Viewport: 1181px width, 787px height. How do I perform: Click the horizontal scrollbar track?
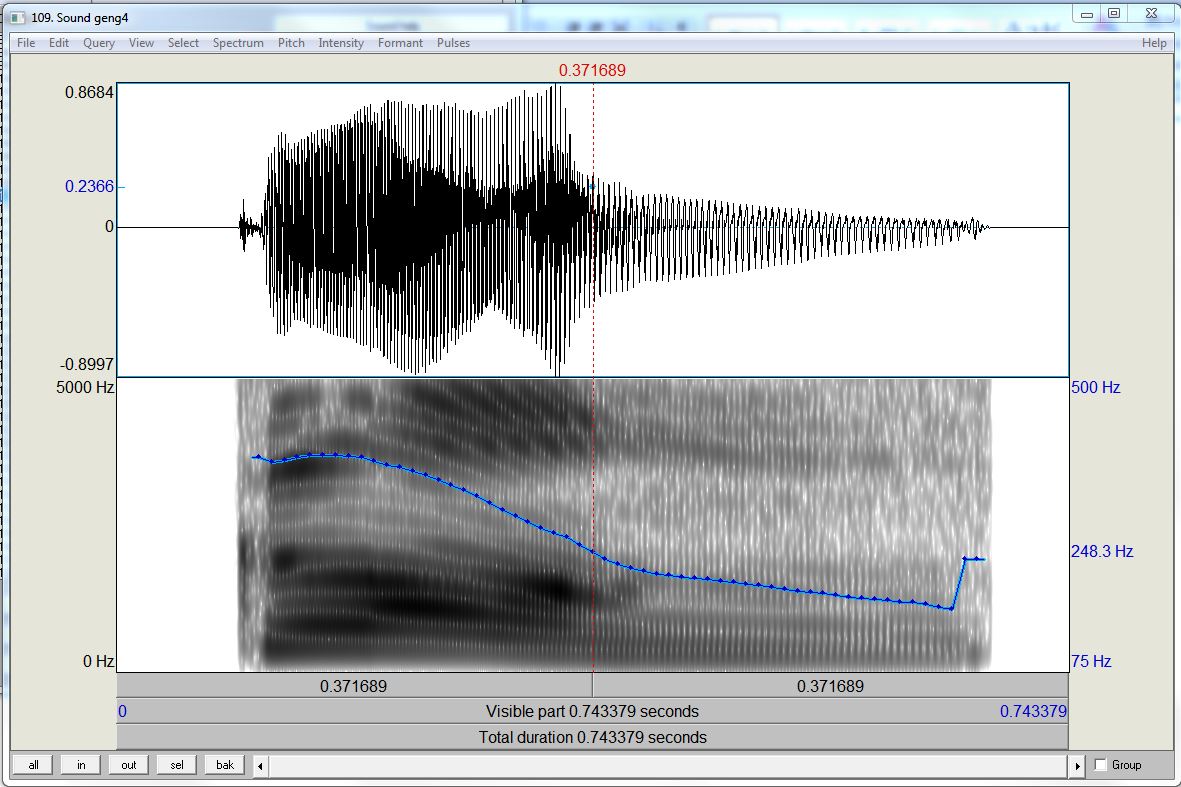tap(669, 766)
